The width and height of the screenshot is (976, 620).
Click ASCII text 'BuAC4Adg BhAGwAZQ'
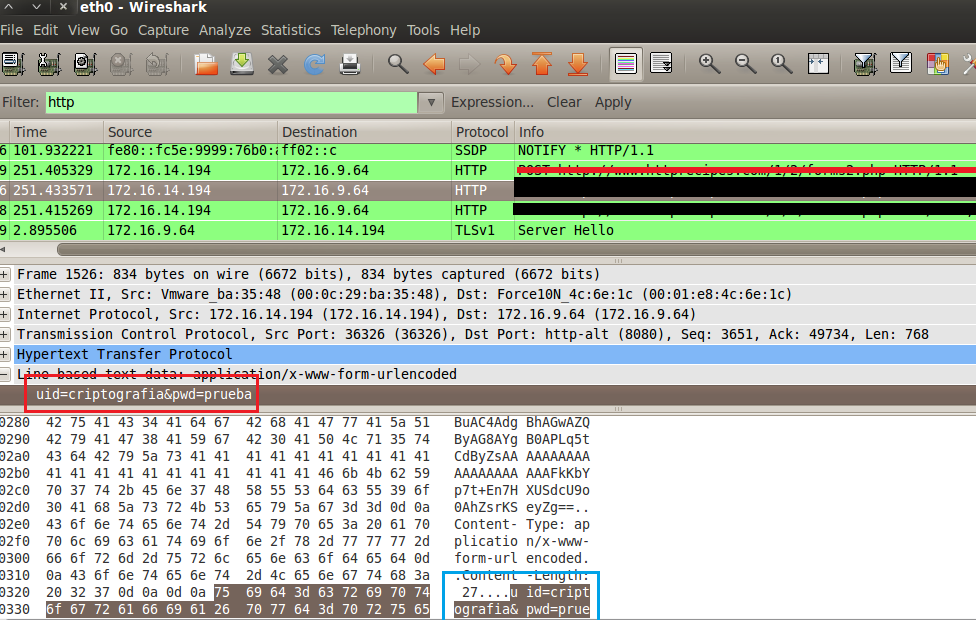click(x=522, y=423)
